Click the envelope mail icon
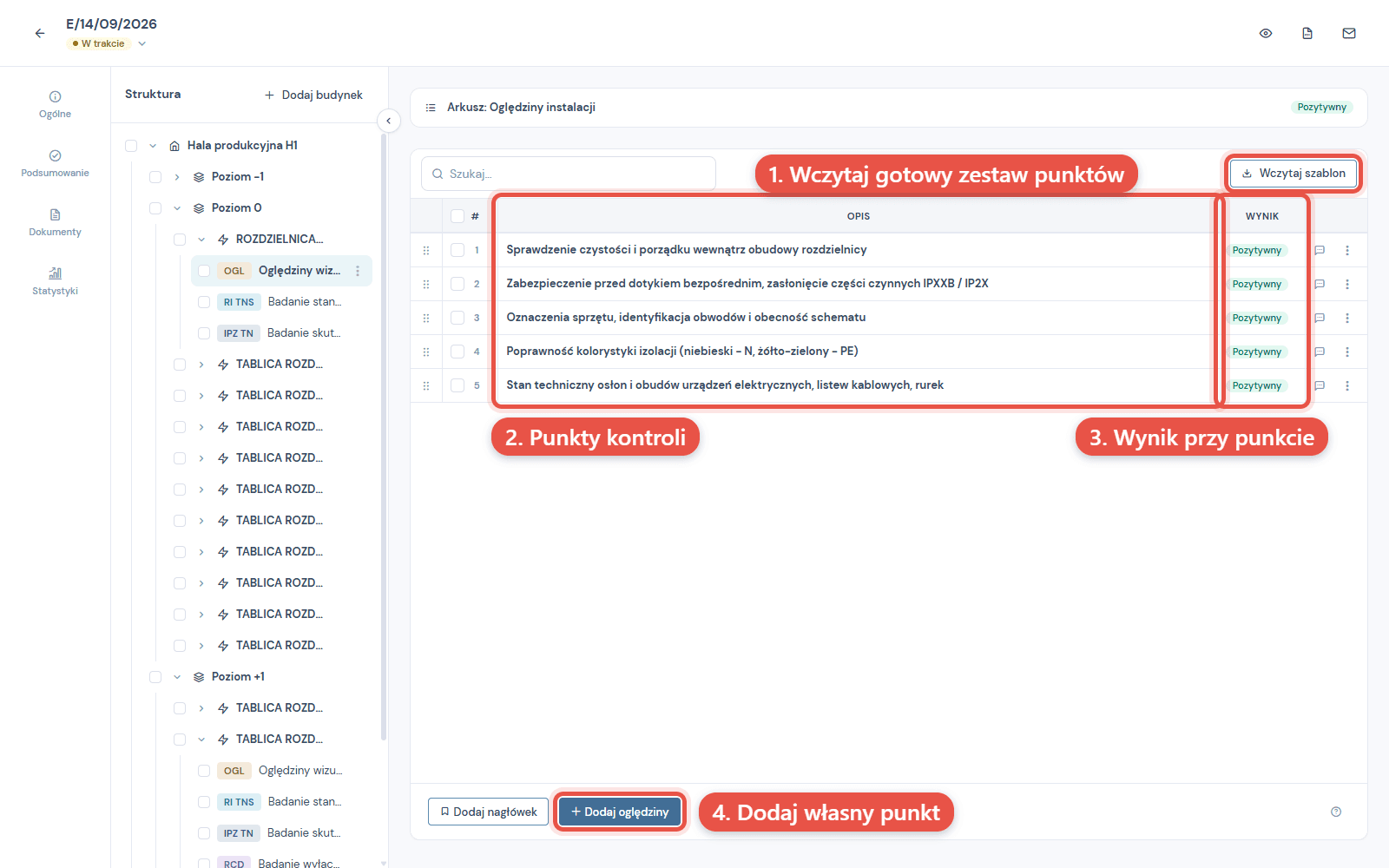Image resolution: width=1389 pixels, height=868 pixels. pyautogui.click(x=1349, y=33)
